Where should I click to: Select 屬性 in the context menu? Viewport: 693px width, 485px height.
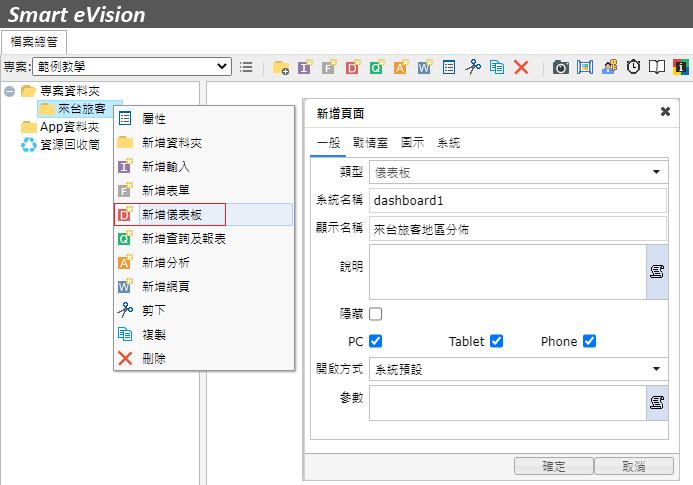click(204, 118)
